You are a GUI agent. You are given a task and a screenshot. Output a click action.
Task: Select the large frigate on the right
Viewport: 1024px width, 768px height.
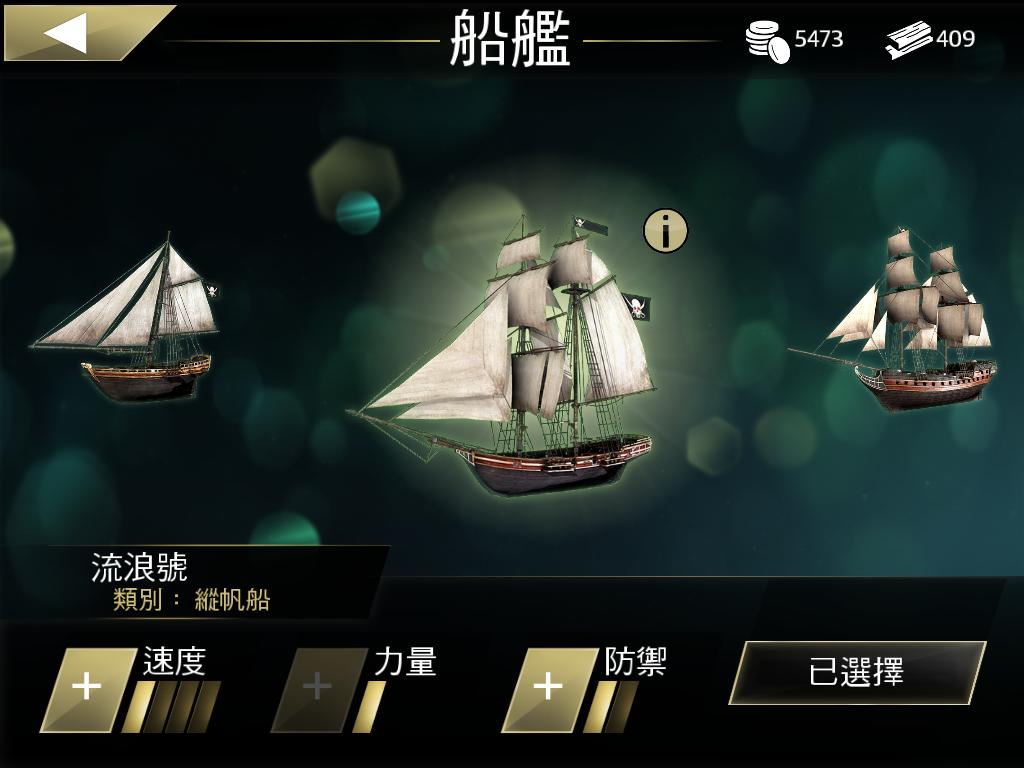coord(894,319)
